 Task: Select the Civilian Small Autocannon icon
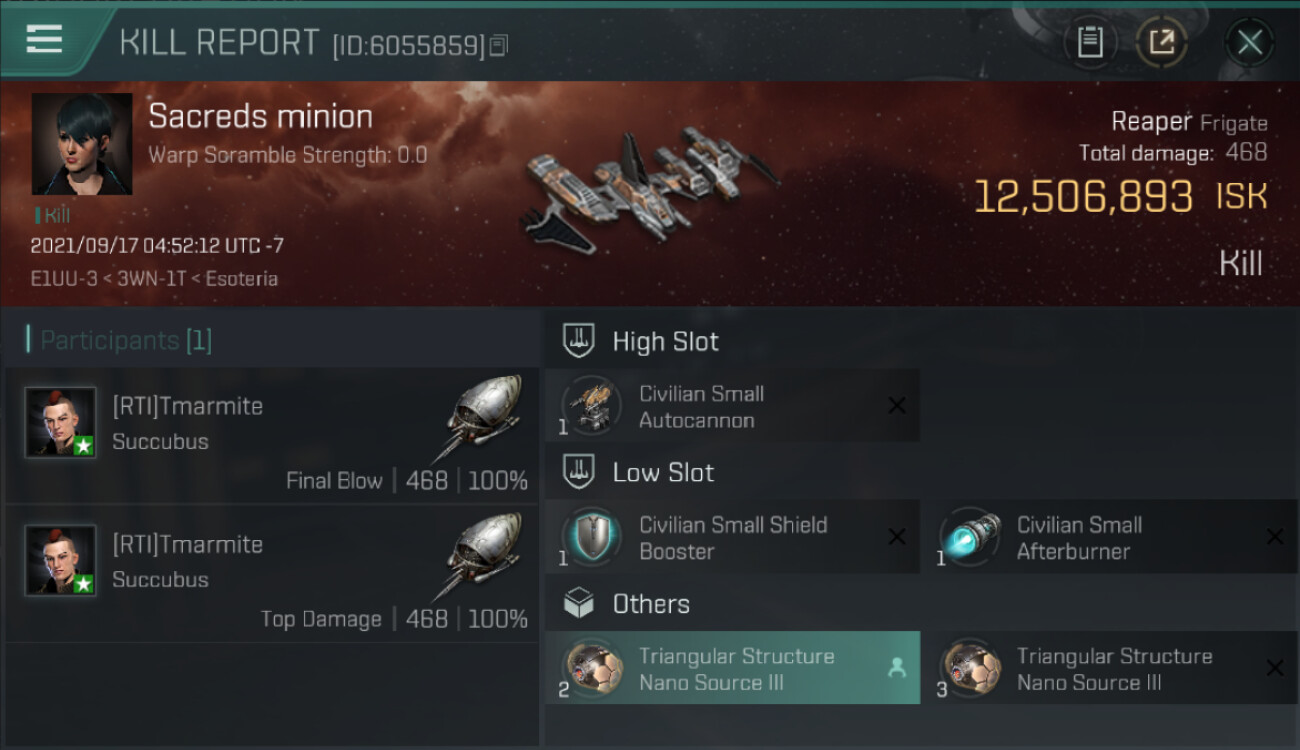[x=590, y=406]
